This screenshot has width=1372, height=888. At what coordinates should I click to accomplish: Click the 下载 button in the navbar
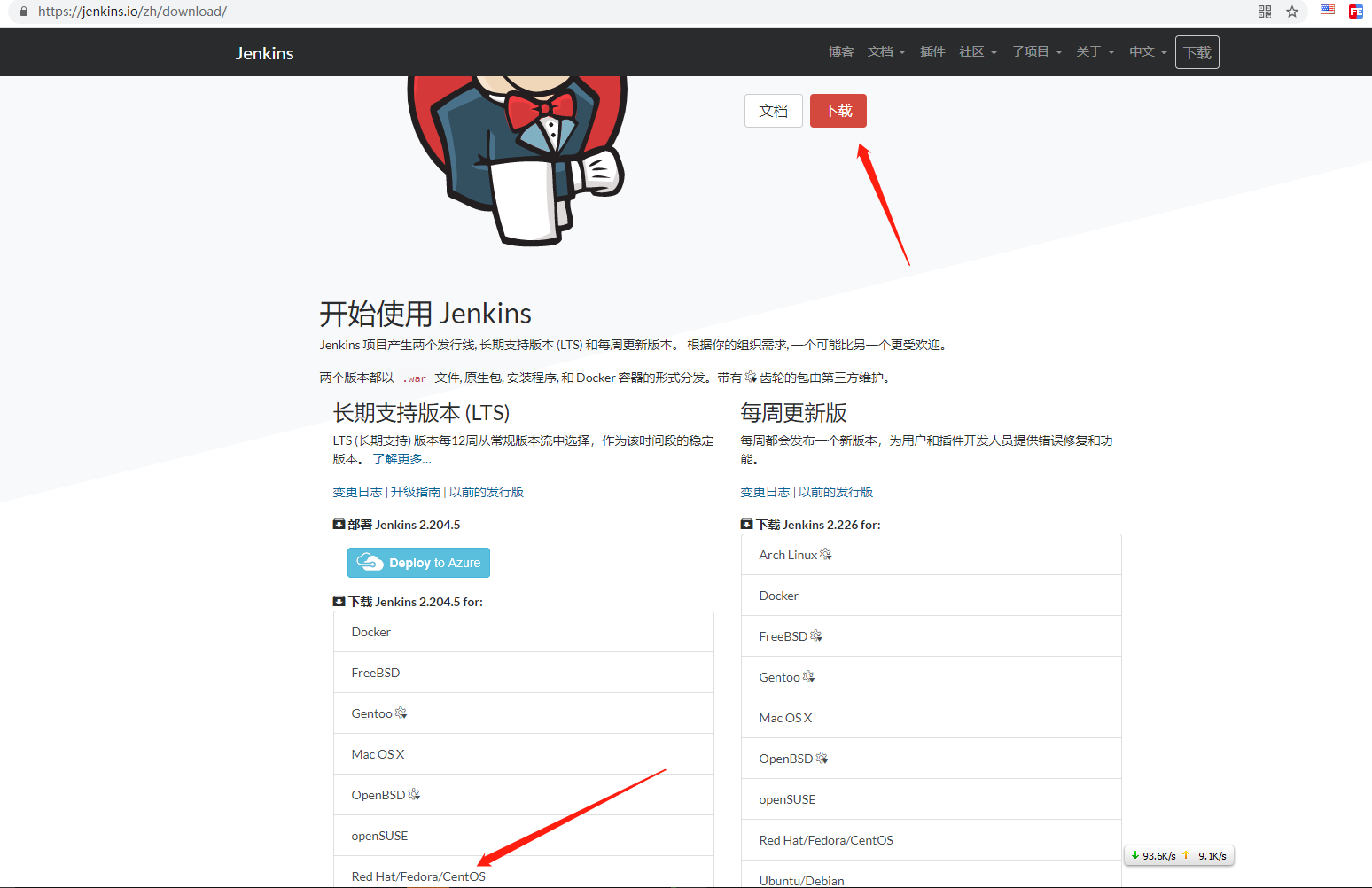1197,52
